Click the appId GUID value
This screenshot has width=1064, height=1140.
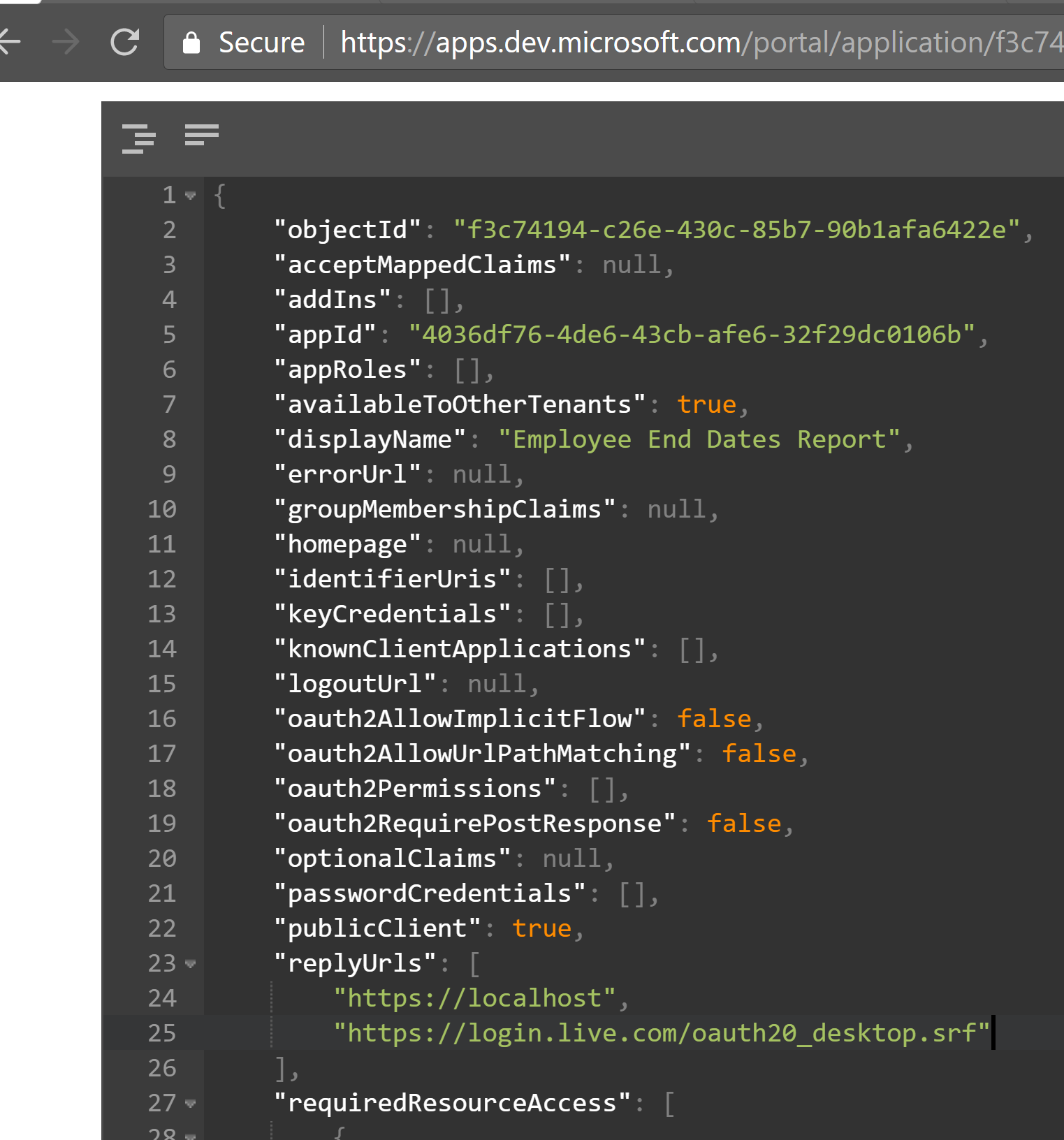(691, 335)
